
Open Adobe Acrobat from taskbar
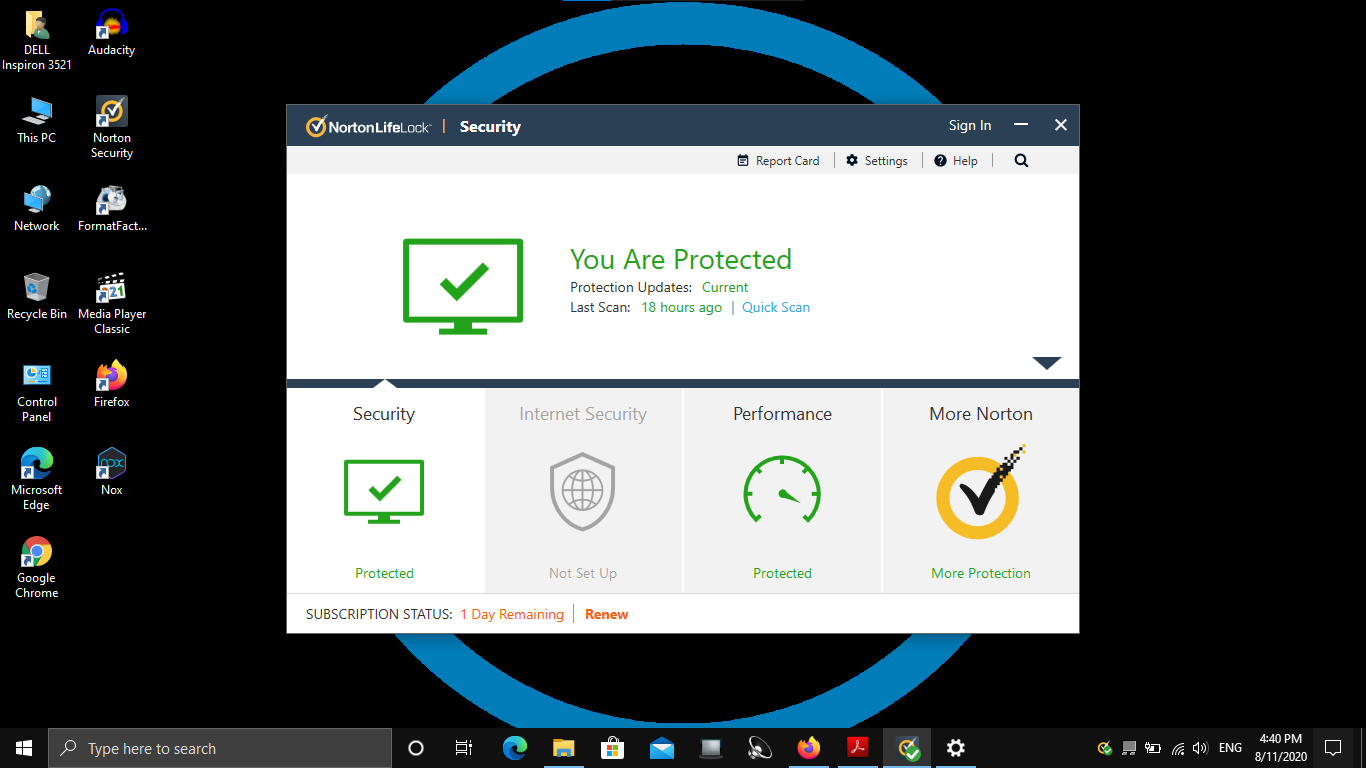858,748
